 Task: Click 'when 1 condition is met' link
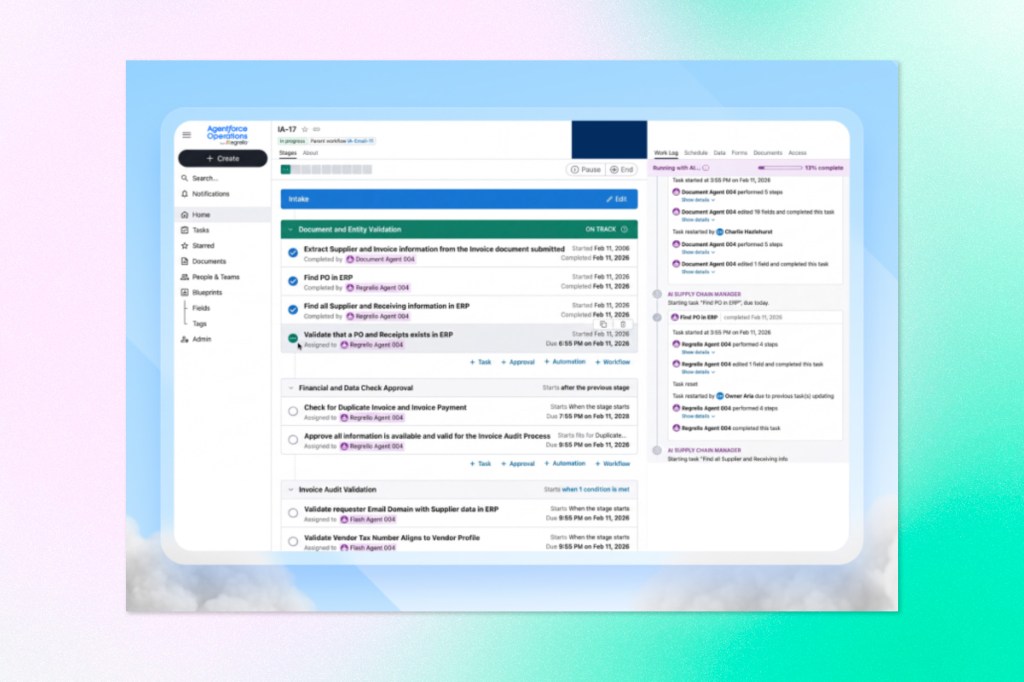(x=596, y=489)
